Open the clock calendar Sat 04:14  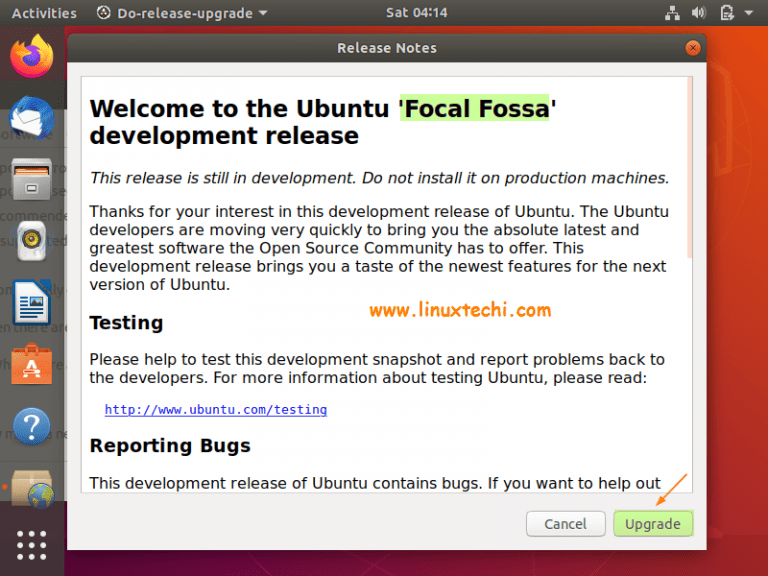[416, 13]
